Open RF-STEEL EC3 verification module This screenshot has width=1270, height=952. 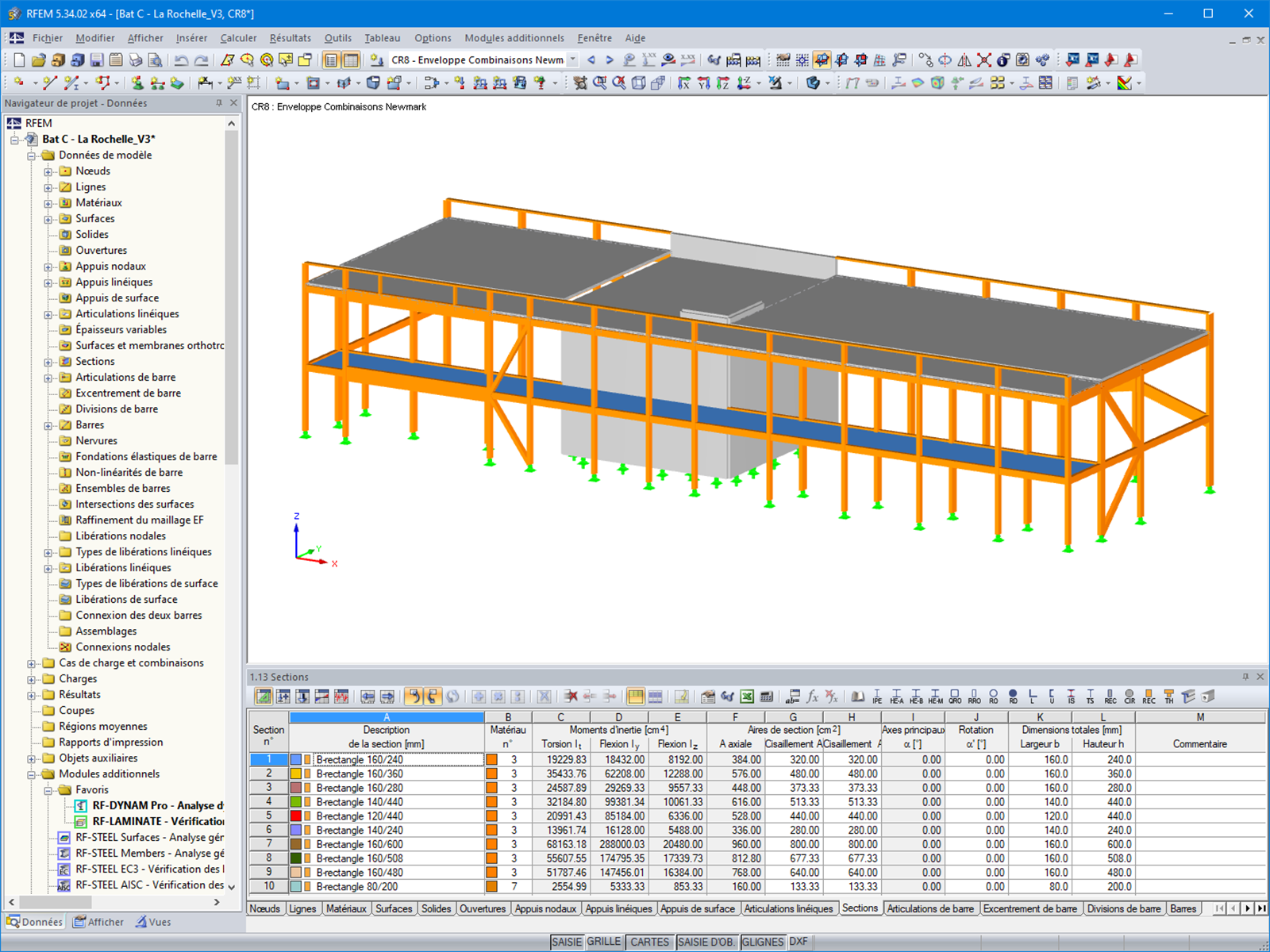(x=135, y=869)
